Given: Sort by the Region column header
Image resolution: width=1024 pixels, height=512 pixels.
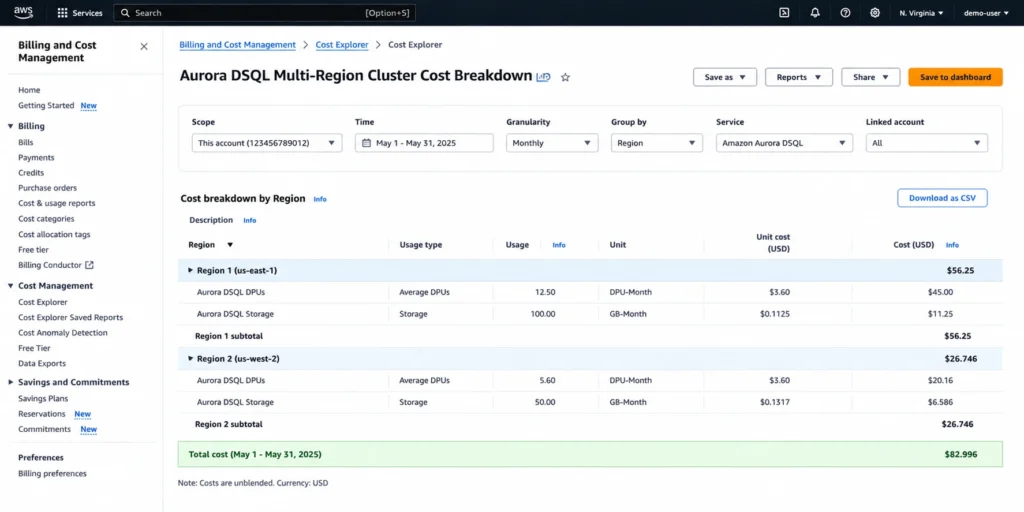Looking at the screenshot, I should [x=211, y=245].
